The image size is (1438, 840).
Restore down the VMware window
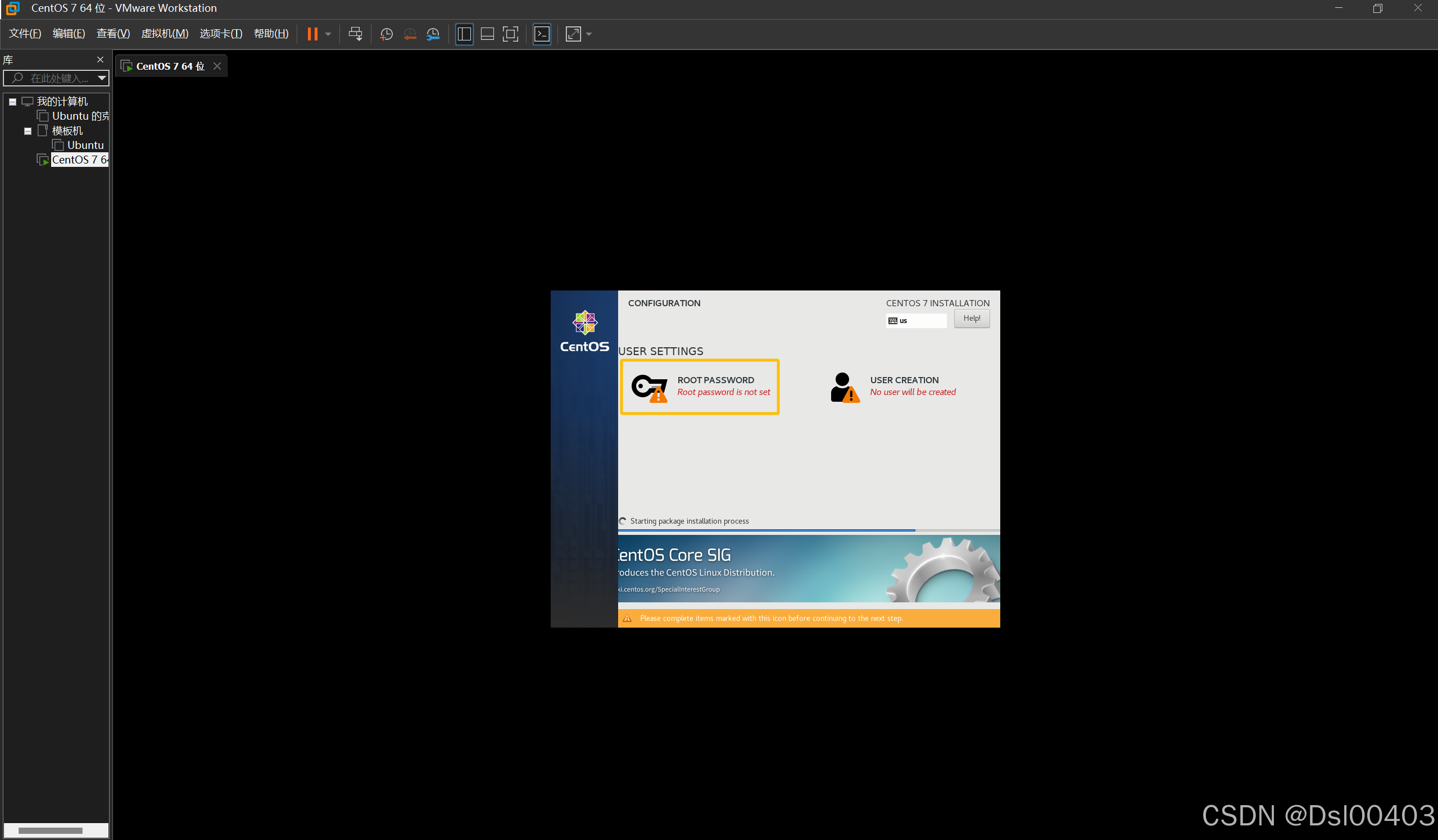coord(1377,8)
